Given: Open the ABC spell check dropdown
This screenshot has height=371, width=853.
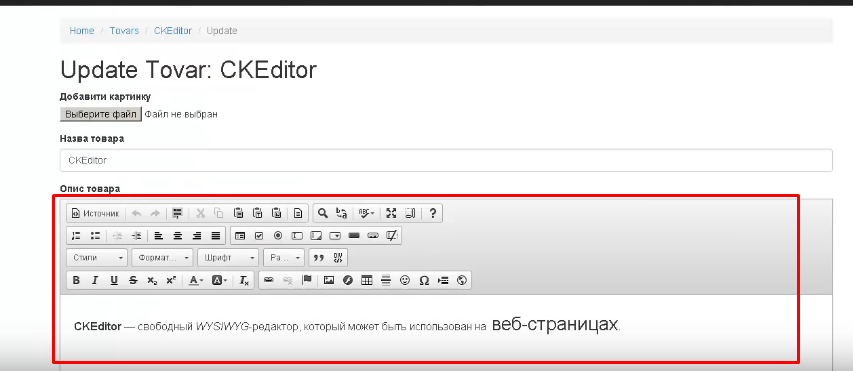Looking at the screenshot, I should (366, 213).
